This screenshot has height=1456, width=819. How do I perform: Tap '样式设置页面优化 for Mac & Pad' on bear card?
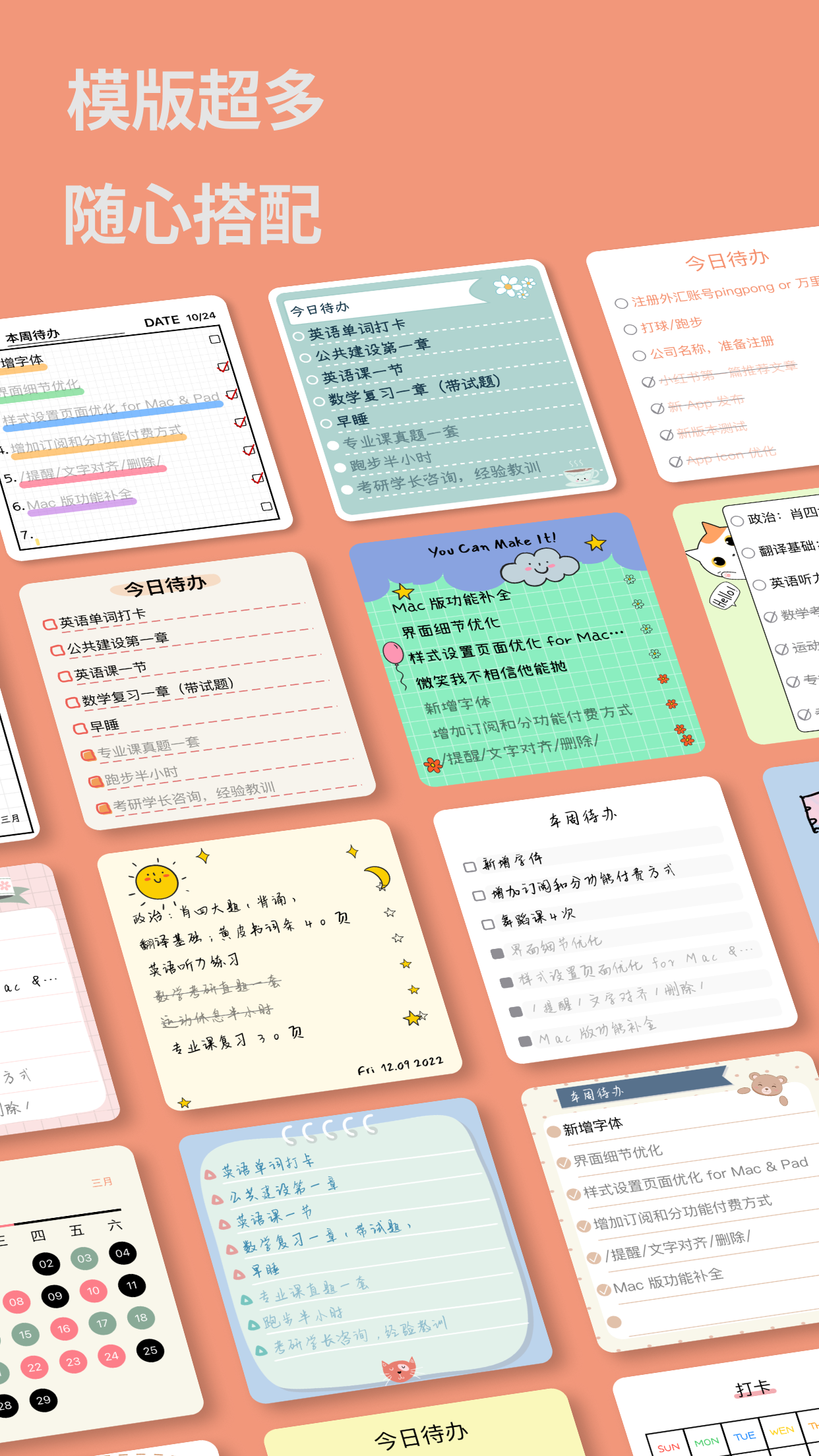pyautogui.click(x=696, y=1178)
